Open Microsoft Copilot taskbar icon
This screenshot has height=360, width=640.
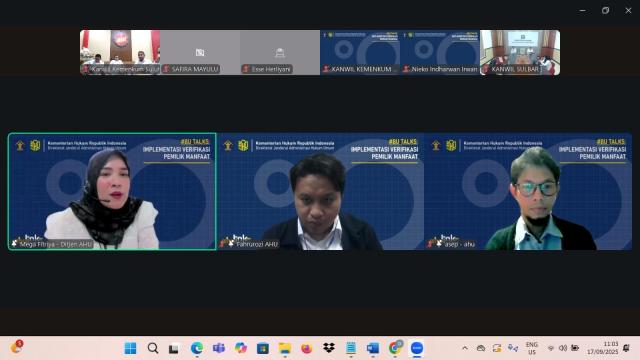(241, 348)
